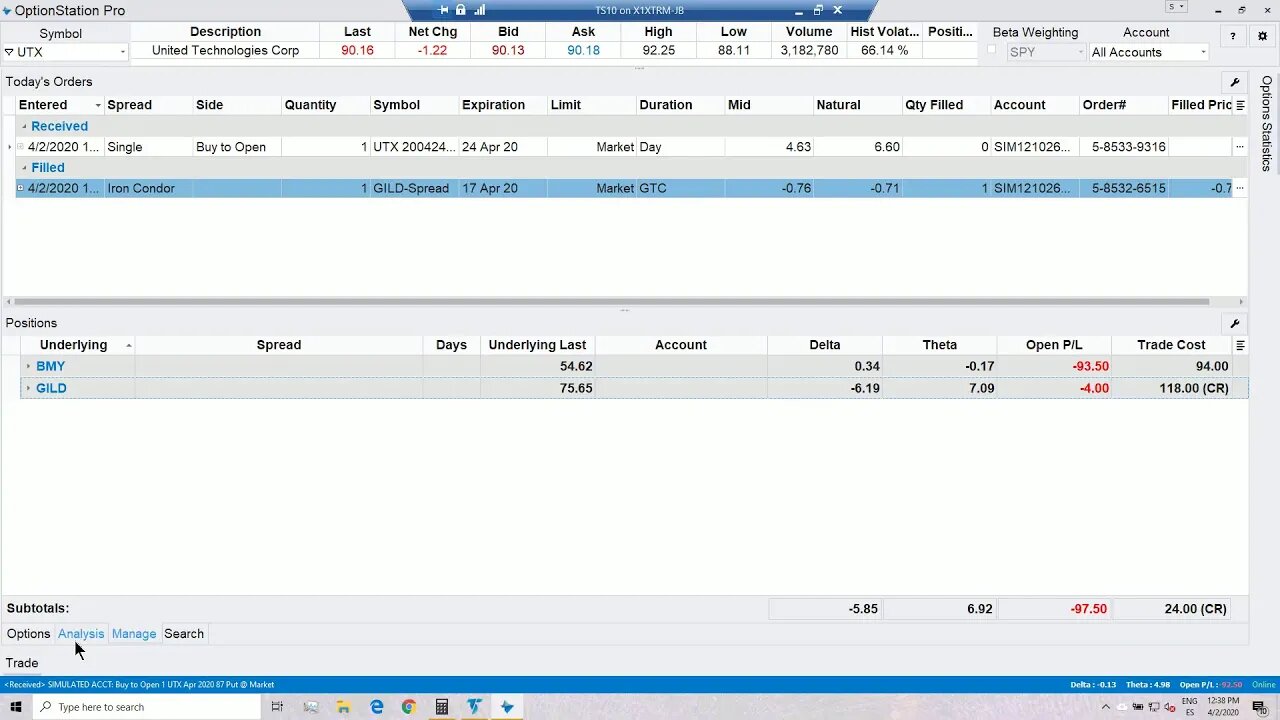This screenshot has height=720, width=1280.
Task: Sort positions by Delta column
Action: [825, 345]
